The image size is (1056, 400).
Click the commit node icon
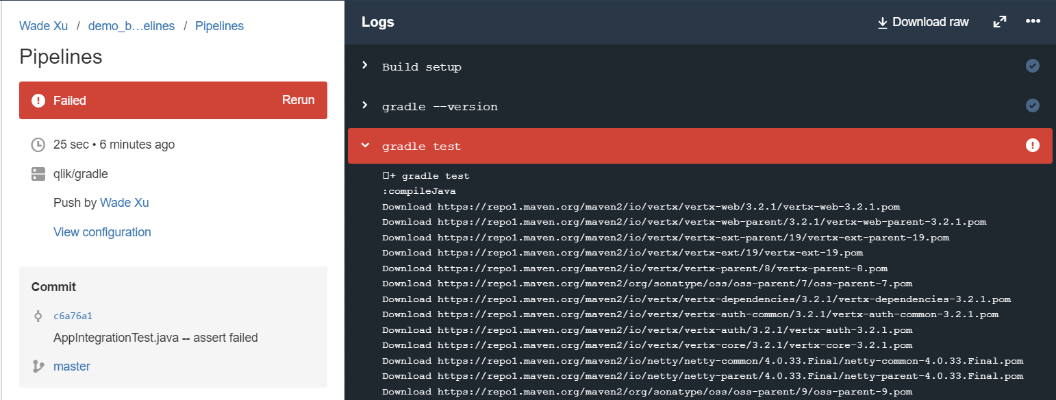click(x=38, y=315)
